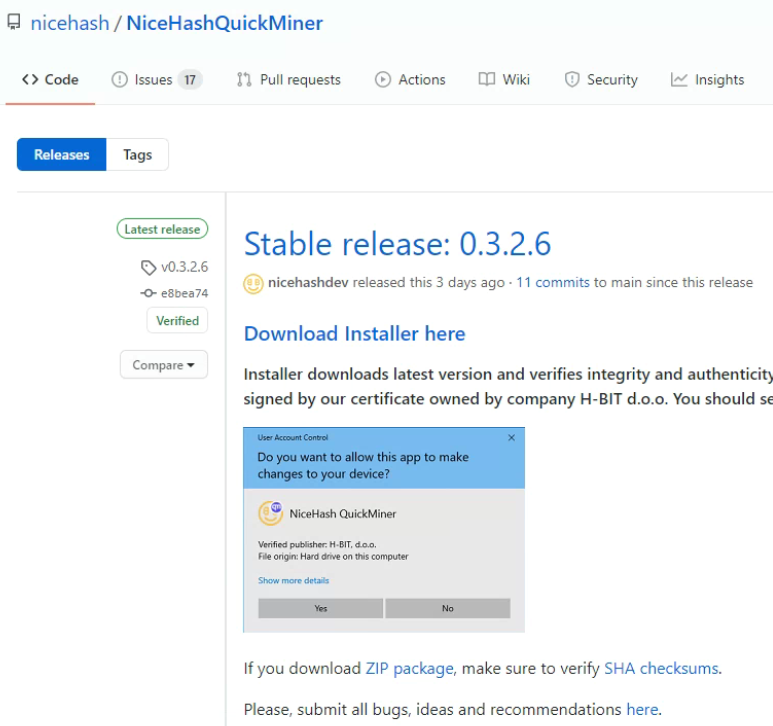Click the here link for bug submissions
Screen dimensions: 773x726
[642, 709]
